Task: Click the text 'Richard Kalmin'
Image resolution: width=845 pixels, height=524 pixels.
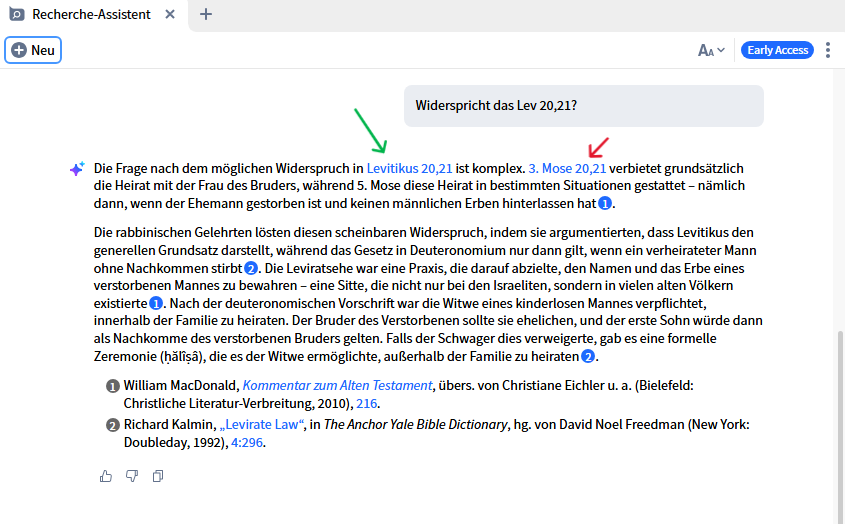Action: pyautogui.click(x=169, y=424)
